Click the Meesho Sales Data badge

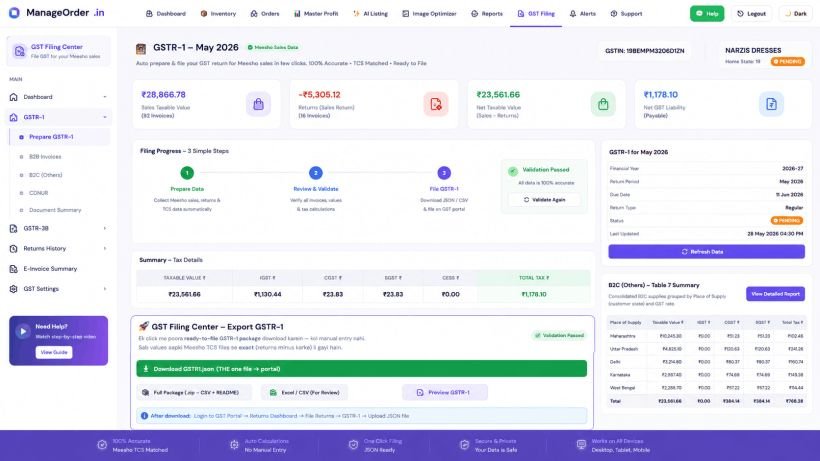[272, 48]
